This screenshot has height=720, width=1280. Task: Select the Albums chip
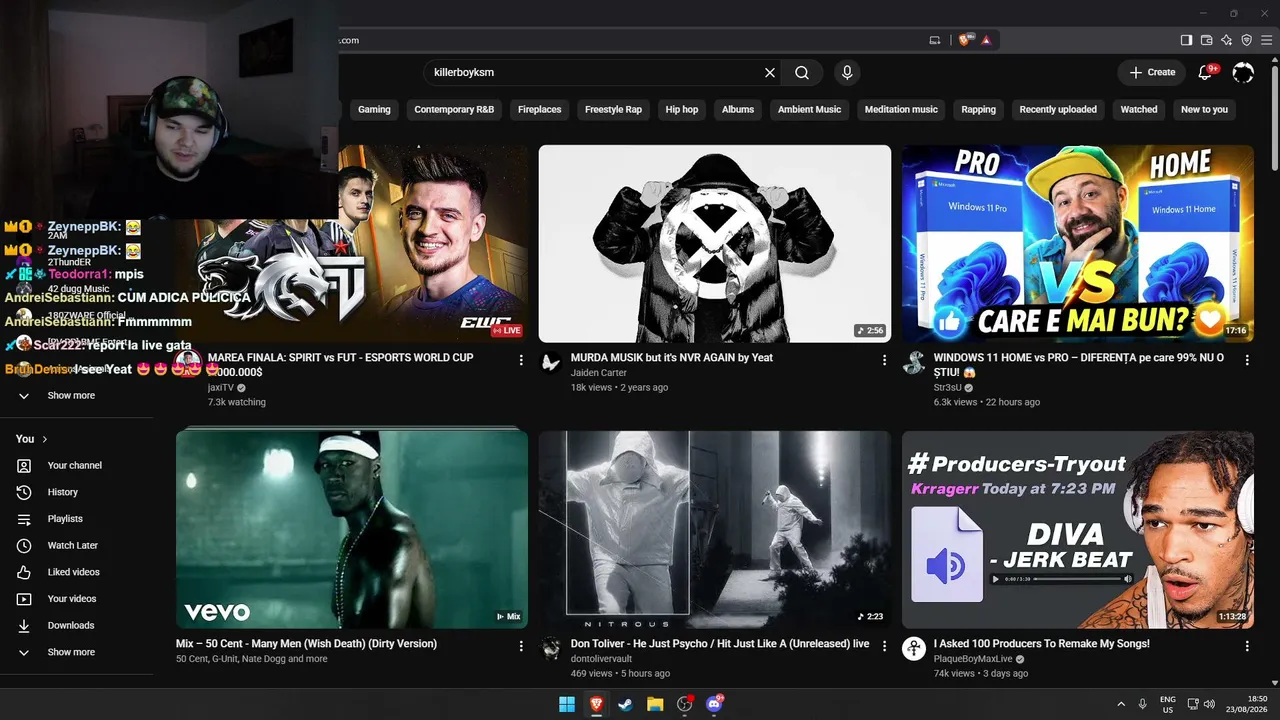pos(738,110)
